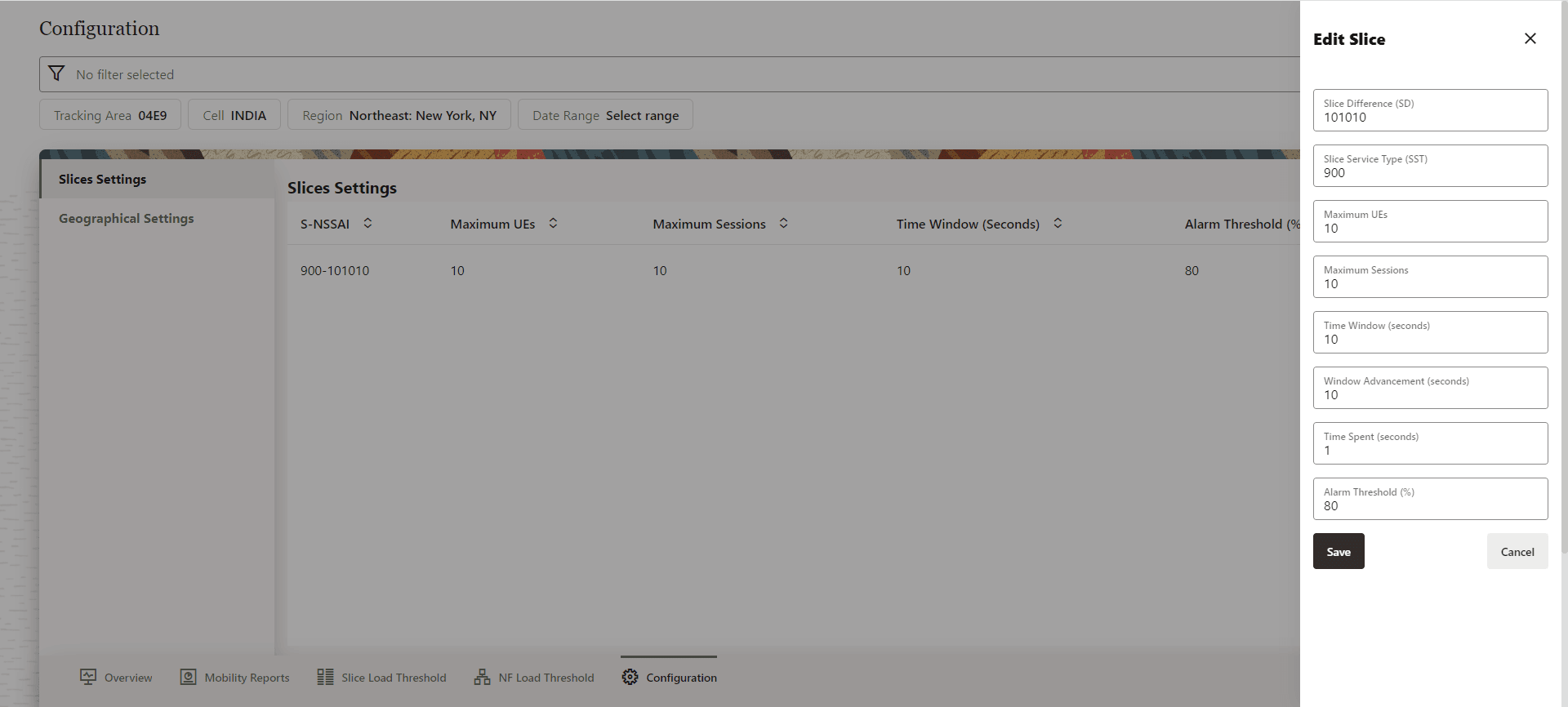Edit the Slice Difference (SD) field
This screenshot has width=1568, height=707.
pos(1430,110)
